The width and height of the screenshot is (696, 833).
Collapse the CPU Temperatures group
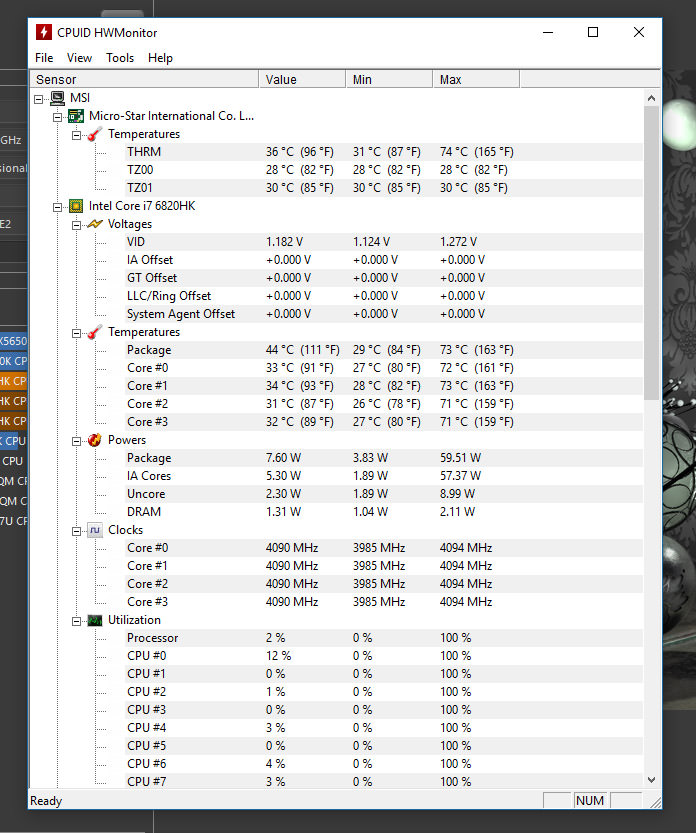[x=77, y=333]
